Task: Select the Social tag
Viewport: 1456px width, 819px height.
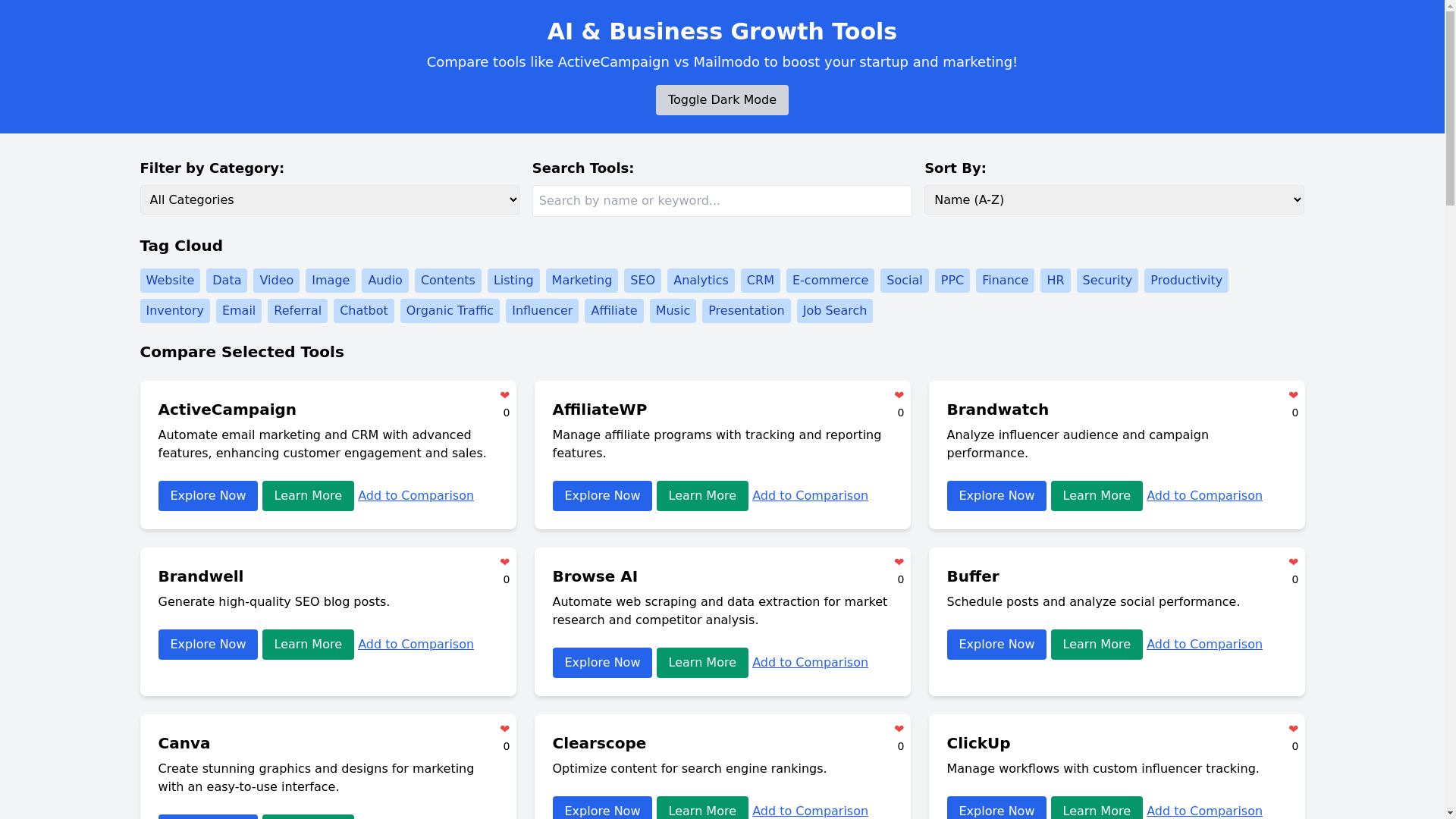Action: (905, 281)
